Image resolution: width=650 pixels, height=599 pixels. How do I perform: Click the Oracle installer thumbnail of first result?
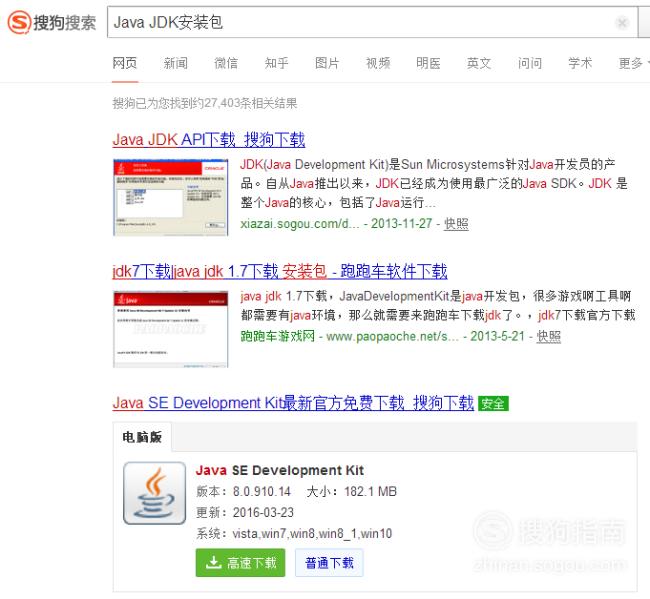pos(170,197)
